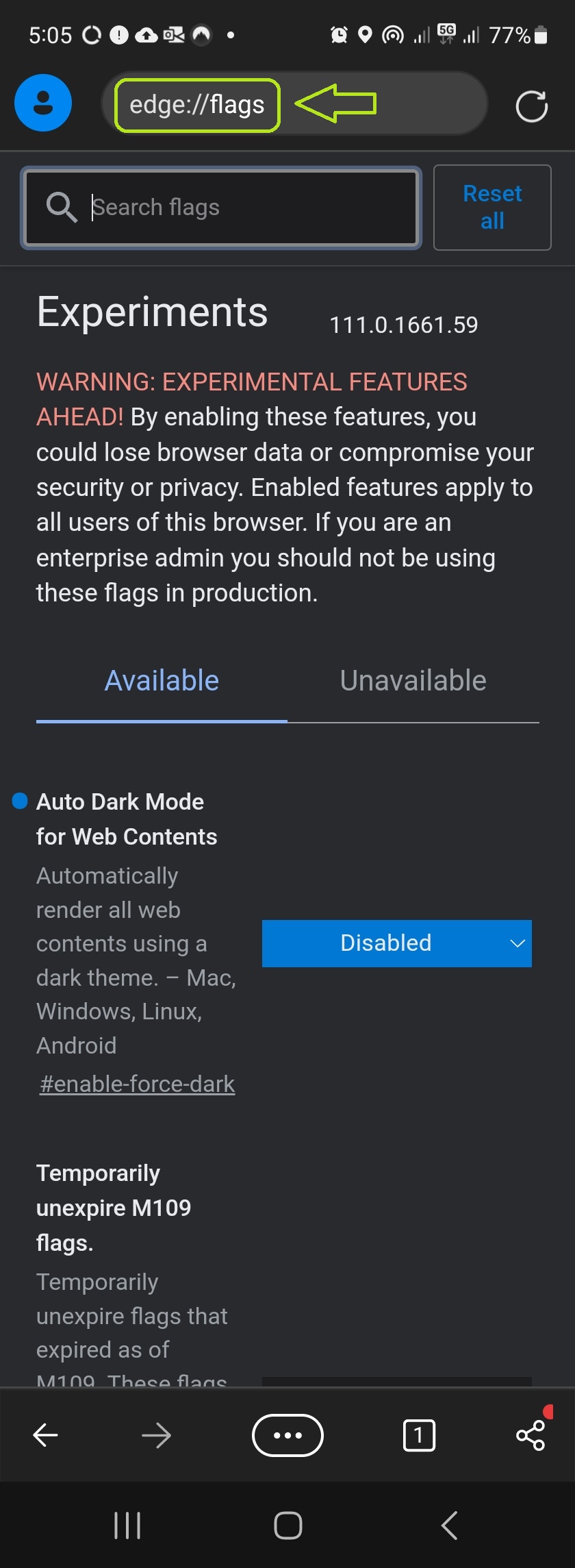Open Auto Dark Mode Disabled dropdown
This screenshot has height=1568, width=575.
tap(386, 943)
